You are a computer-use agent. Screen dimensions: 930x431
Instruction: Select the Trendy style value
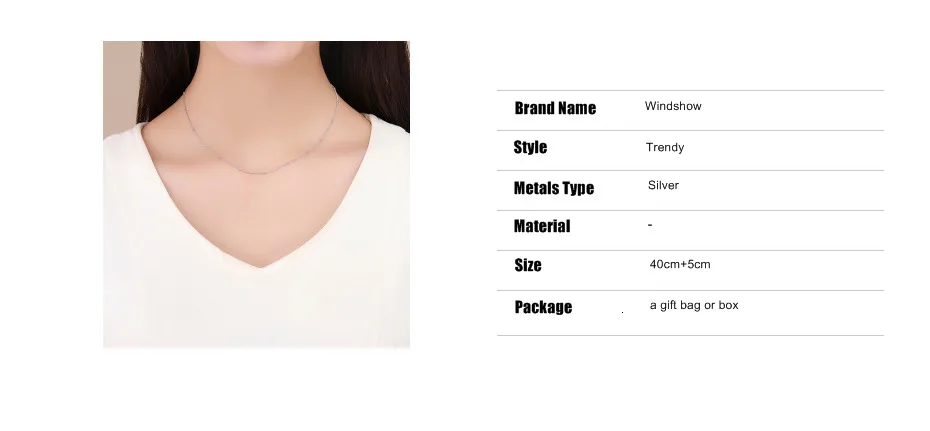(665, 148)
